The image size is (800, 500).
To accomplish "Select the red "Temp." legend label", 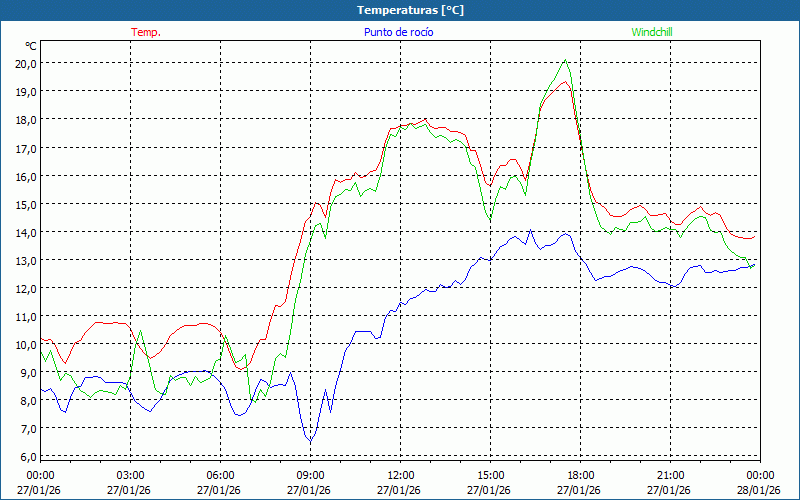I will pos(146,32).
